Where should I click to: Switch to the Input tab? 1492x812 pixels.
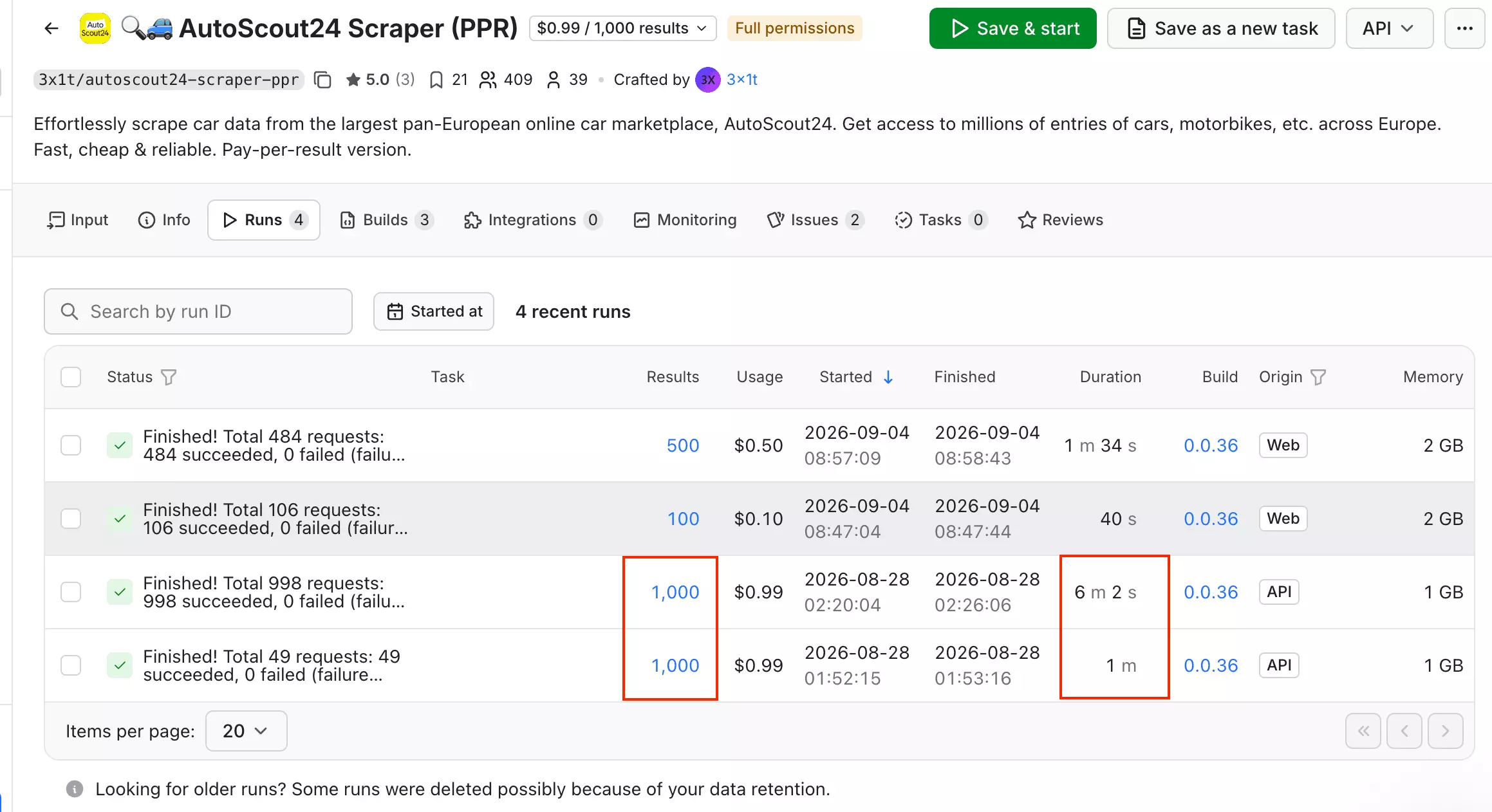78,220
